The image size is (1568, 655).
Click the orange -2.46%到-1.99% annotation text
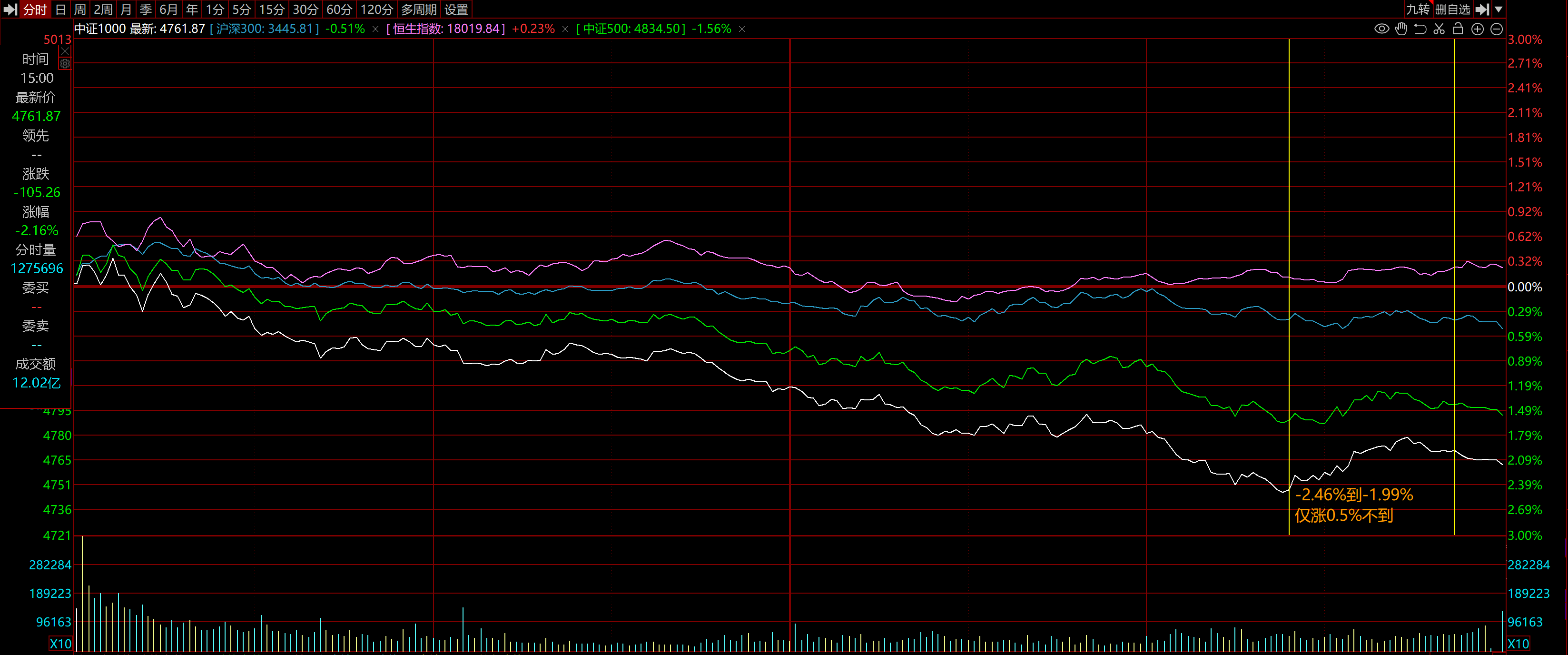pyautogui.click(x=1354, y=494)
